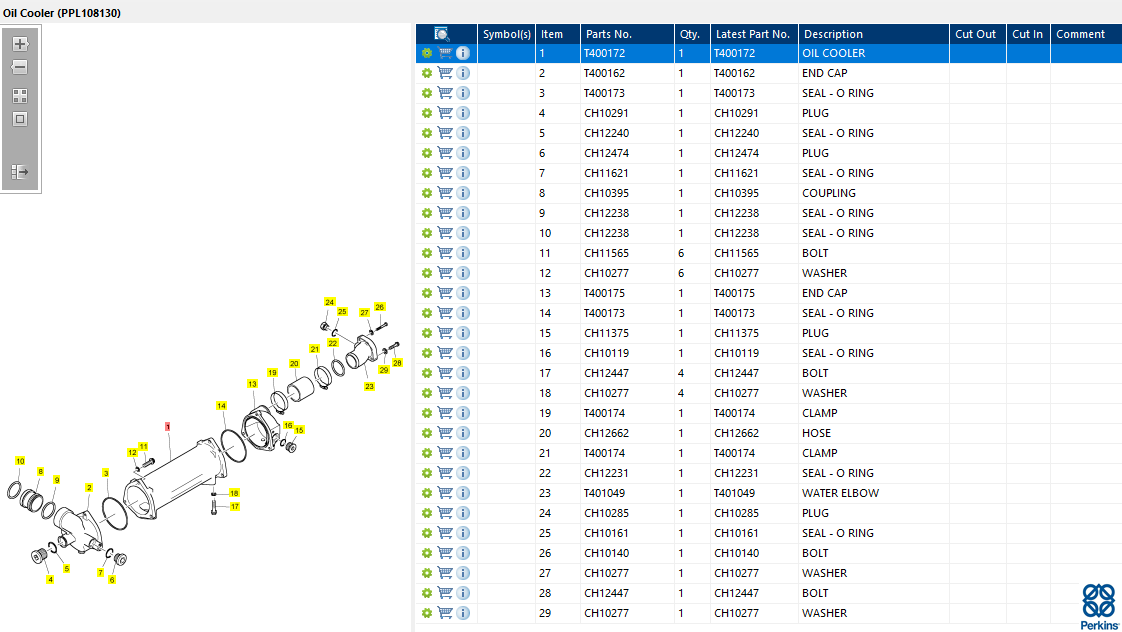Click gear icon for item 28 BOLT

[426, 593]
